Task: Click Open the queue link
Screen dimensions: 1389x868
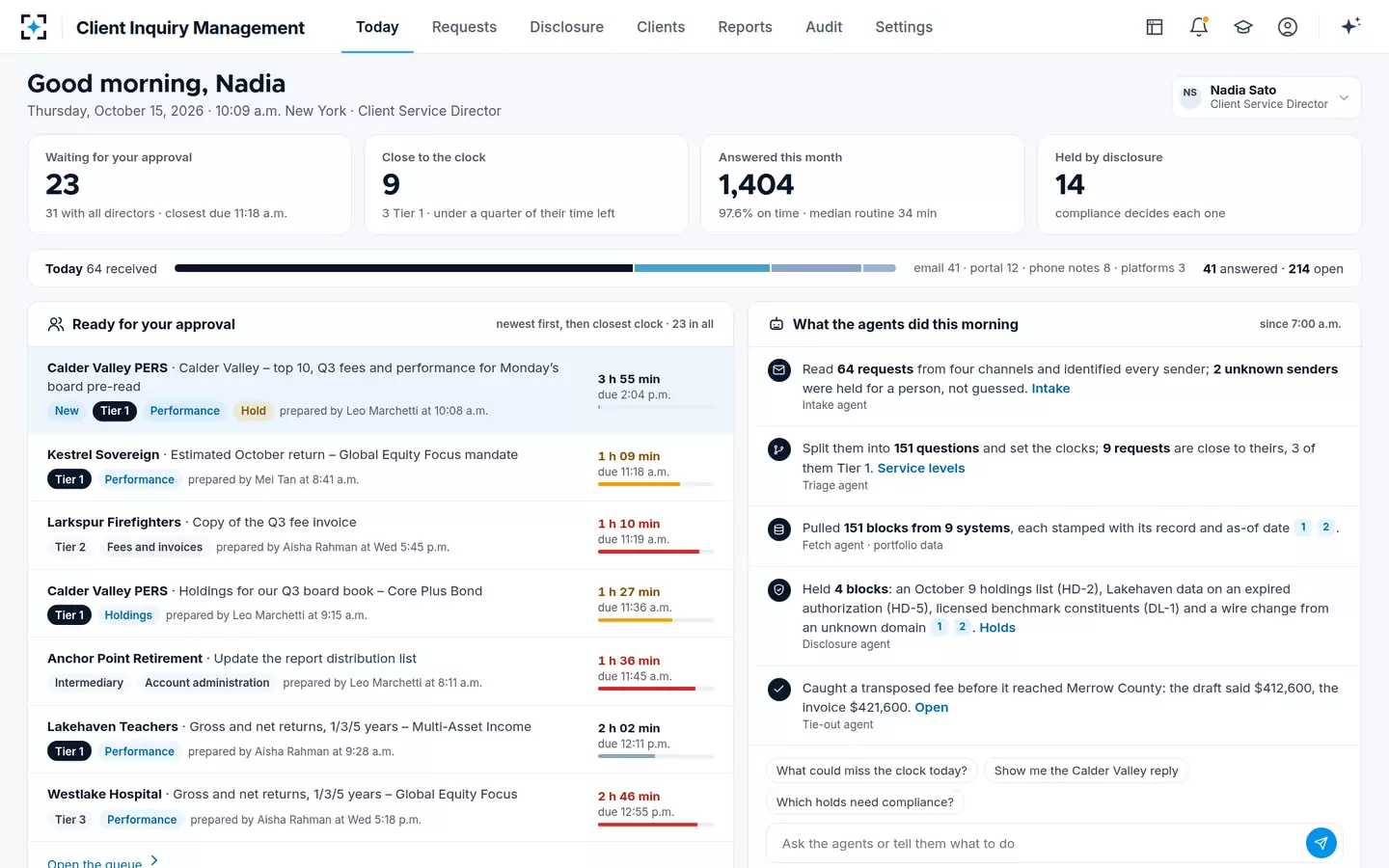Action: coord(95,862)
